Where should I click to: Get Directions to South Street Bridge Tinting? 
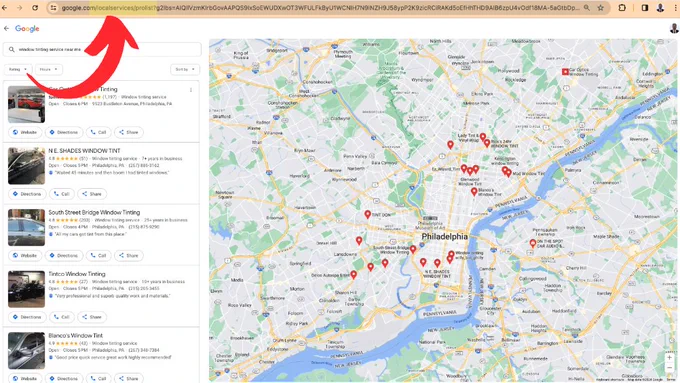pyautogui.click(x=64, y=255)
